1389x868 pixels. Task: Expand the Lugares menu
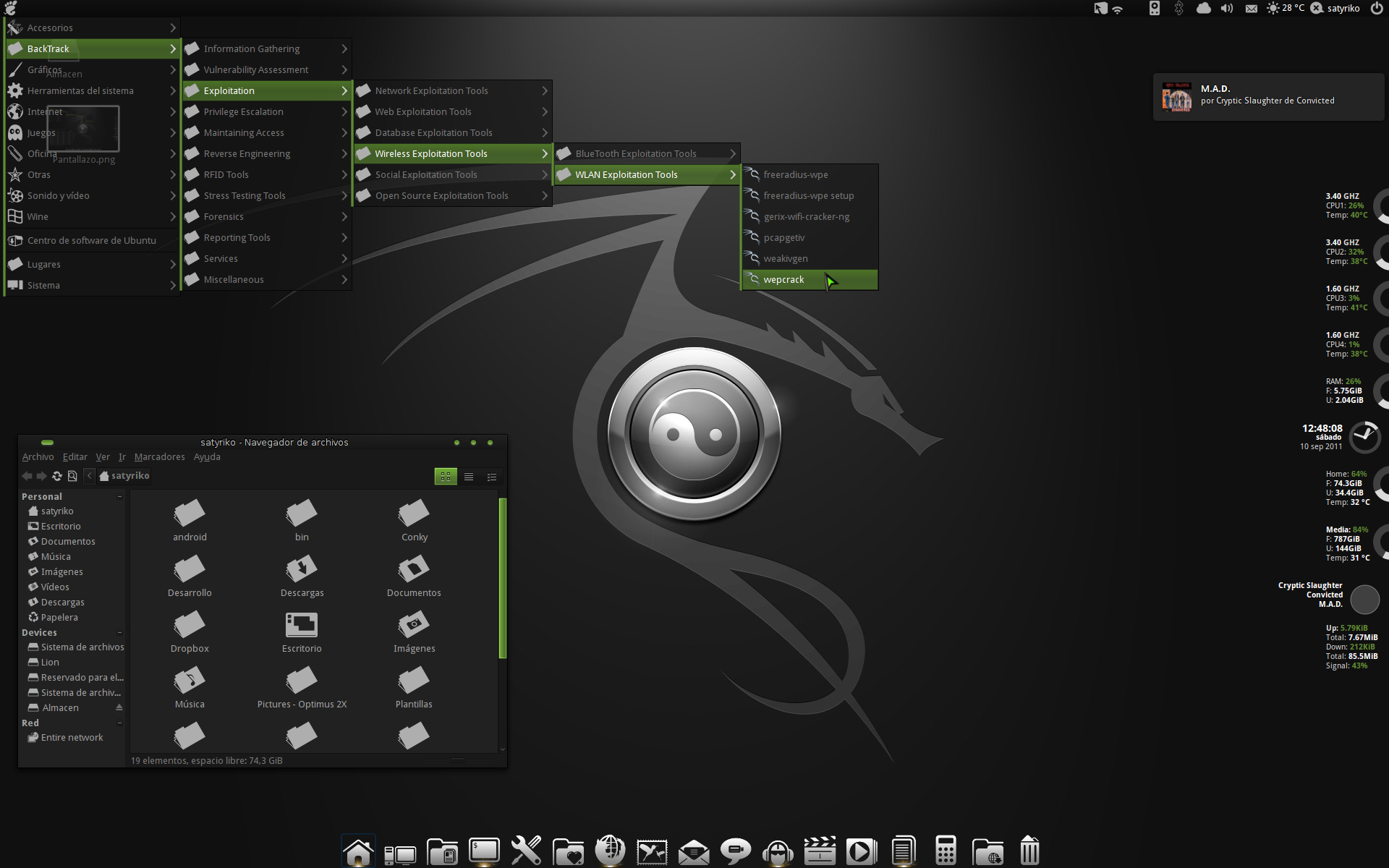click(x=92, y=264)
